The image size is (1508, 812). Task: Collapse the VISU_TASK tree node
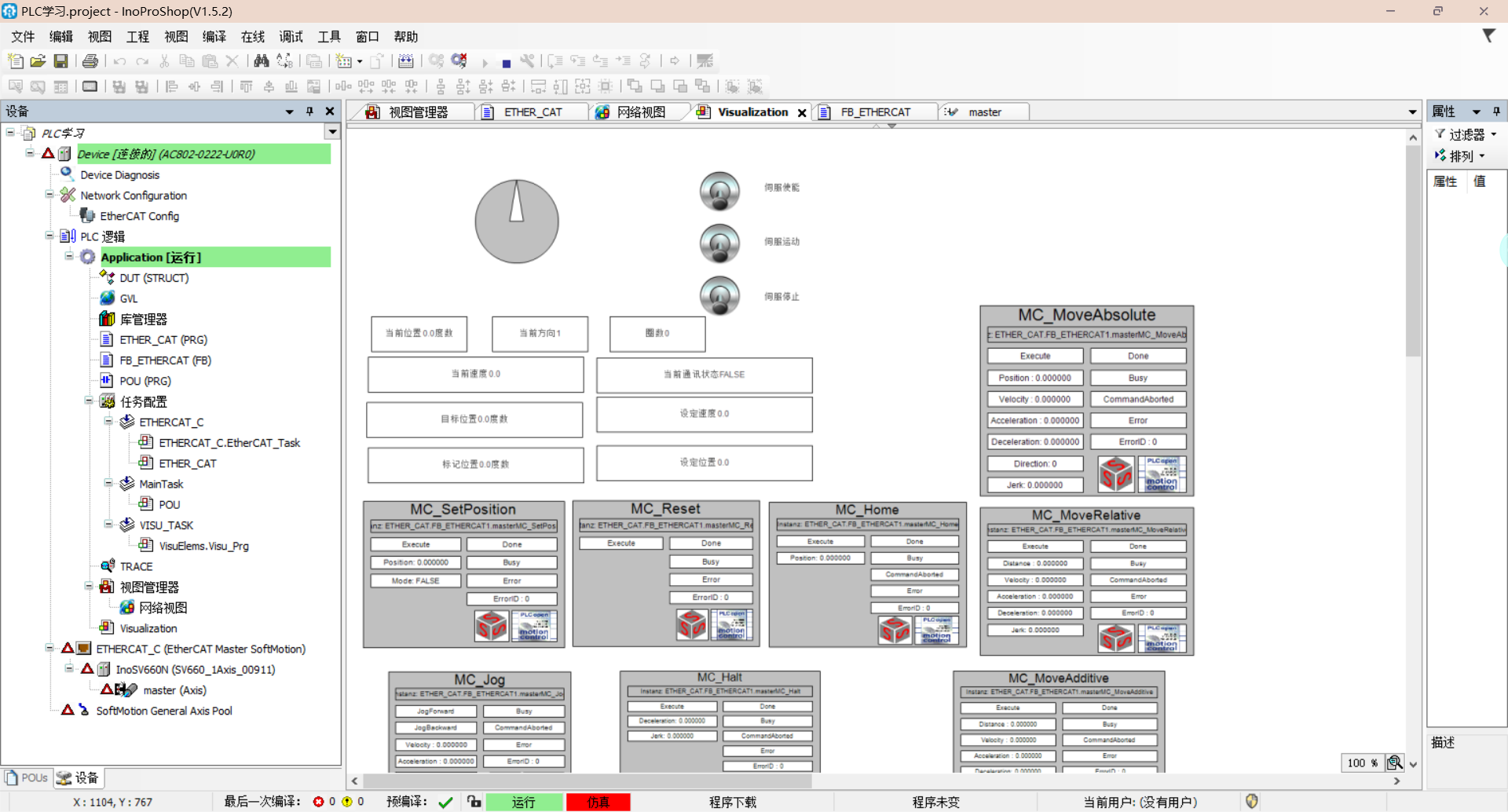pyautogui.click(x=108, y=524)
